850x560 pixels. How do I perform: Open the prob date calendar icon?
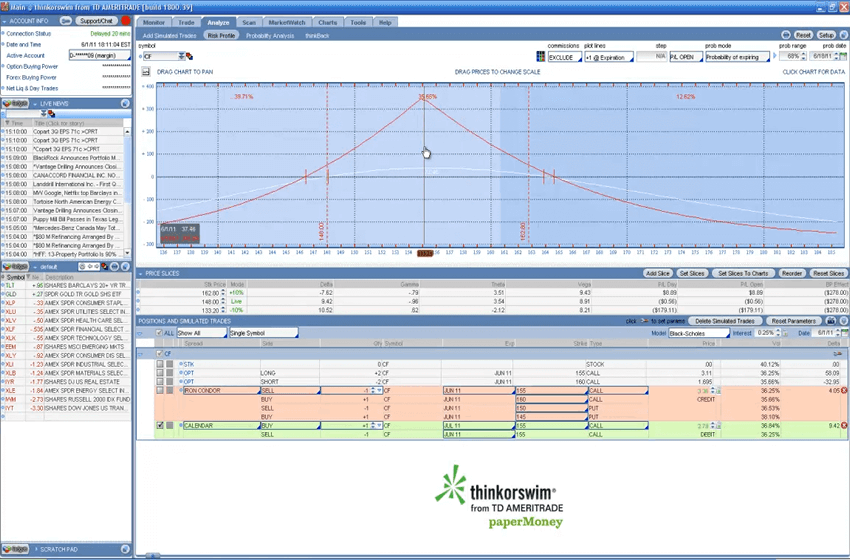(x=843, y=56)
